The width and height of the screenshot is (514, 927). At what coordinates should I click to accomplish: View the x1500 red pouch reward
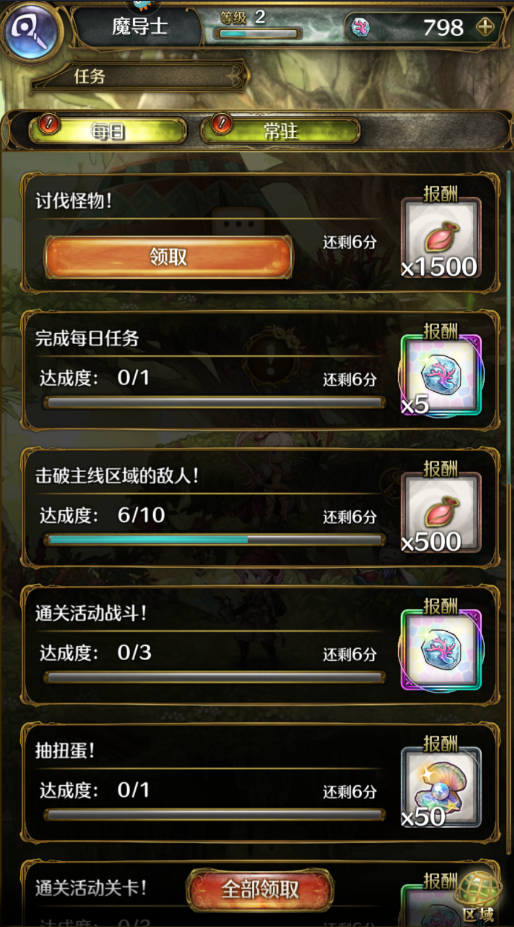pyautogui.click(x=441, y=238)
